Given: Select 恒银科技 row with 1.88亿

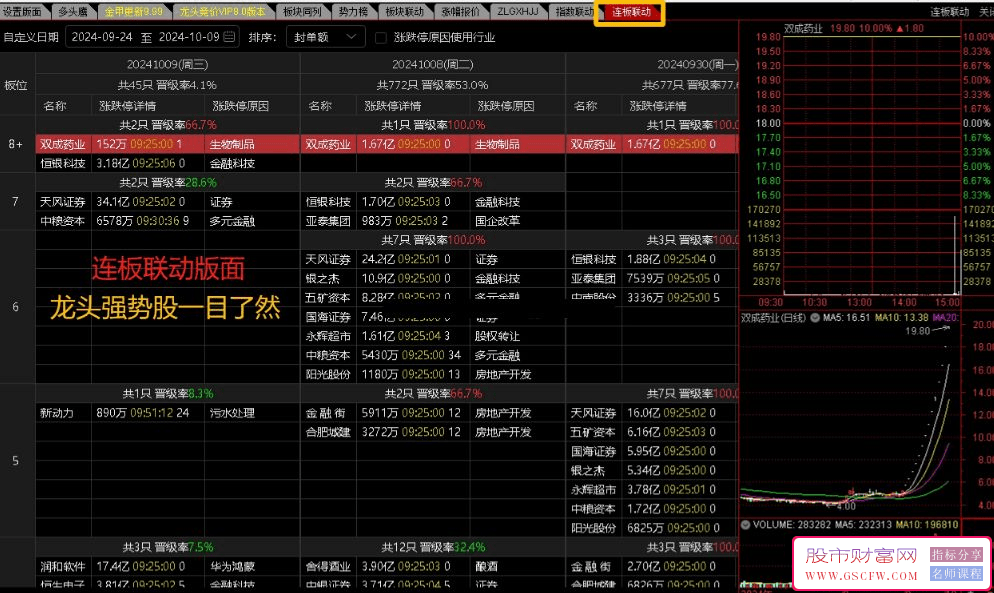Looking at the screenshot, I should [x=652, y=259].
